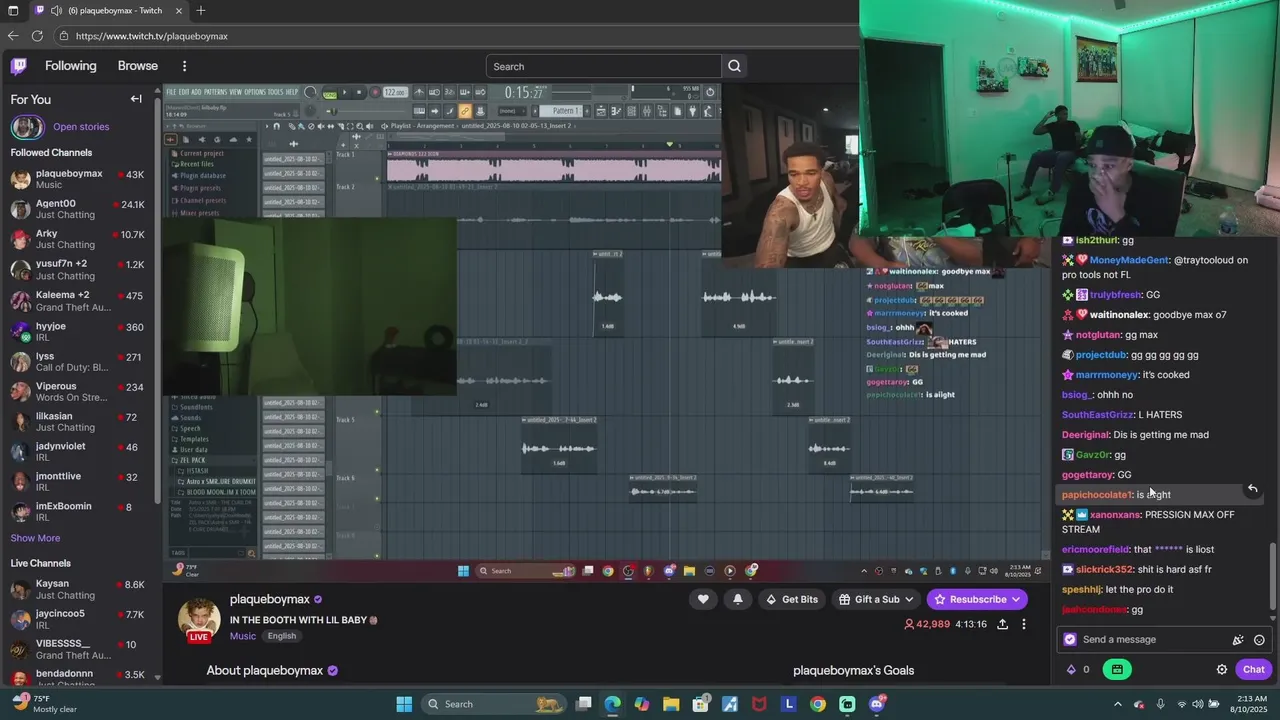Click the English language tag

(x=282, y=636)
